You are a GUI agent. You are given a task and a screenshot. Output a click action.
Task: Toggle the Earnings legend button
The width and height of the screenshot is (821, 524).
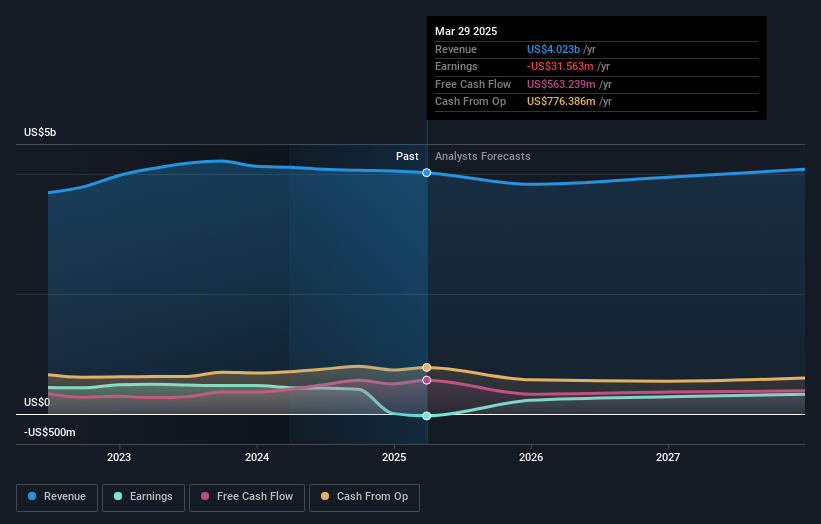[x=143, y=497]
